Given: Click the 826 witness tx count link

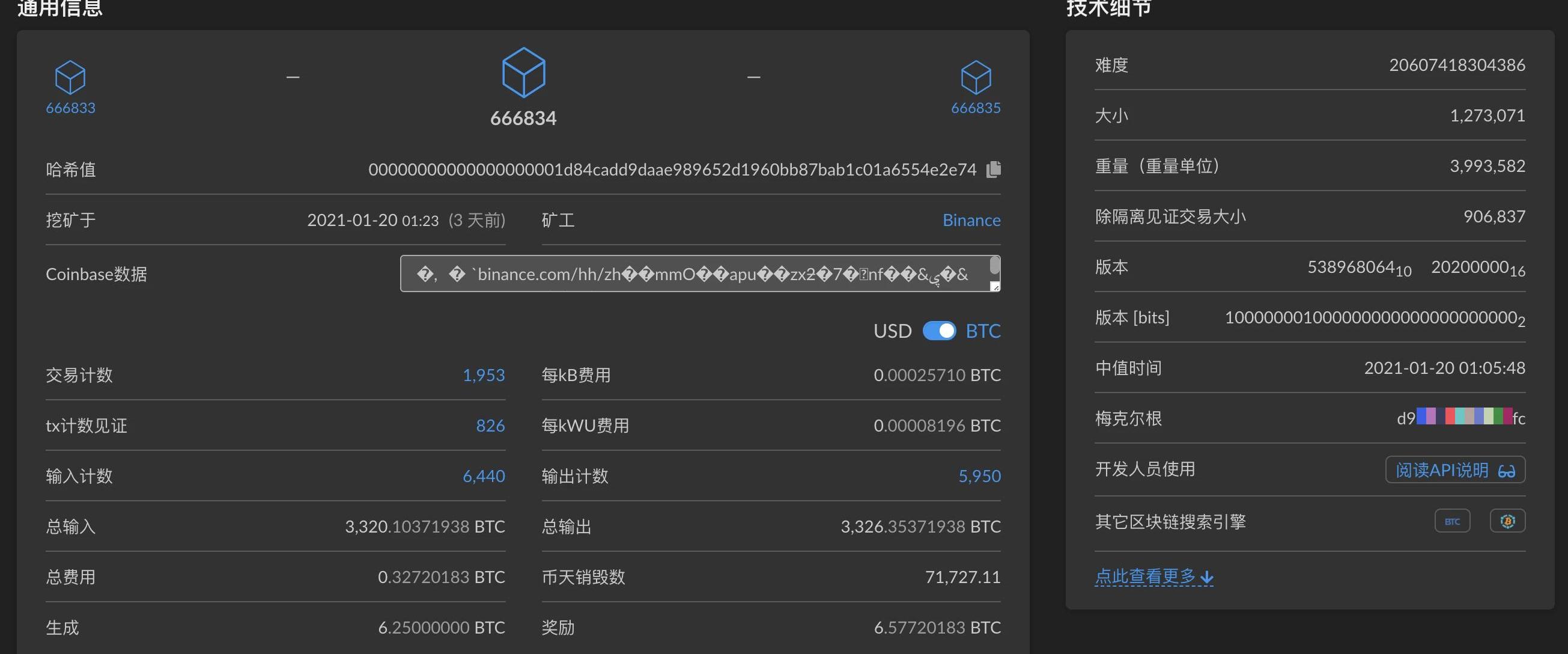Looking at the screenshot, I should coord(490,426).
